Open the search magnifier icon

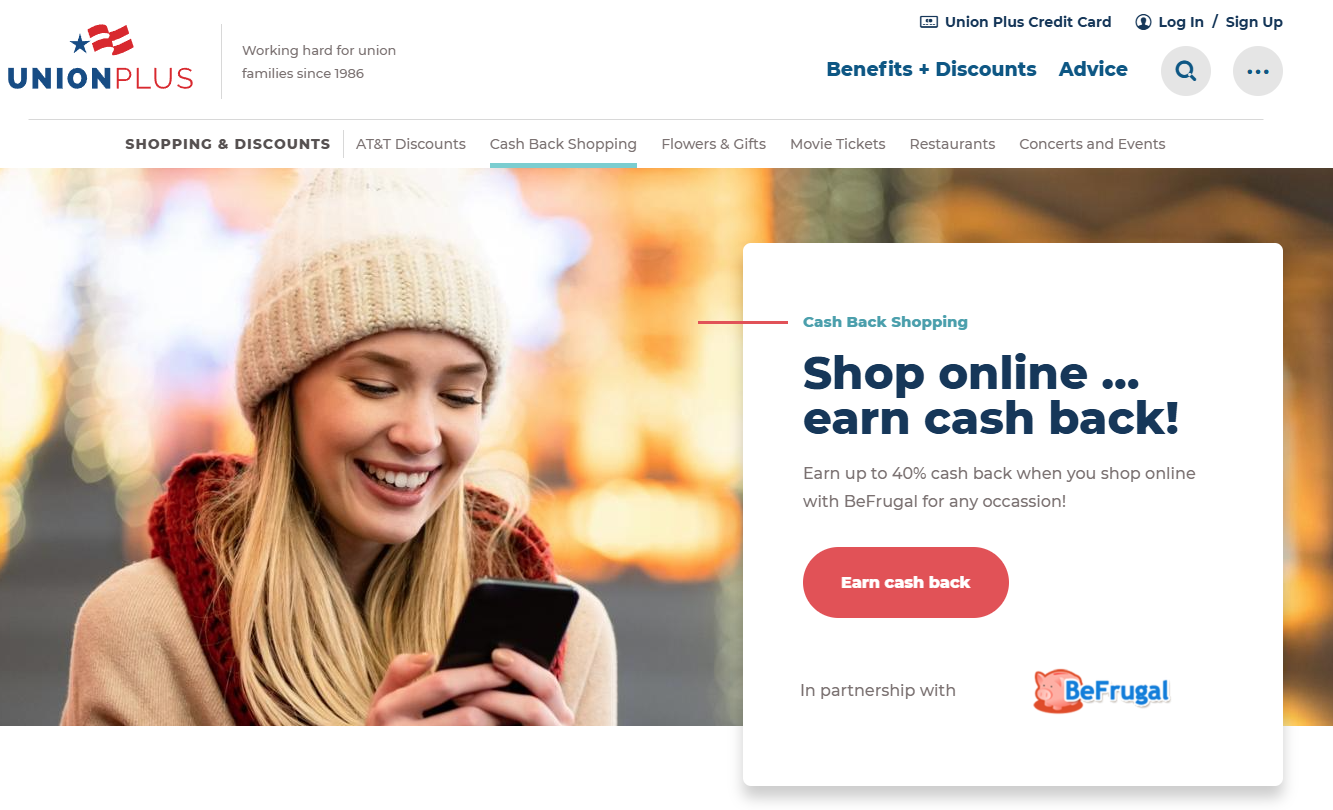[x=1186, y=71]
